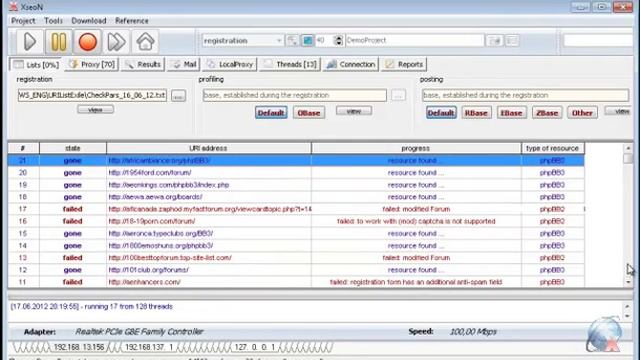The height and width of the screenshot is (360, 640).
Task: Select the aeonkings.com URL row
Action: click(x=296, y=185)
